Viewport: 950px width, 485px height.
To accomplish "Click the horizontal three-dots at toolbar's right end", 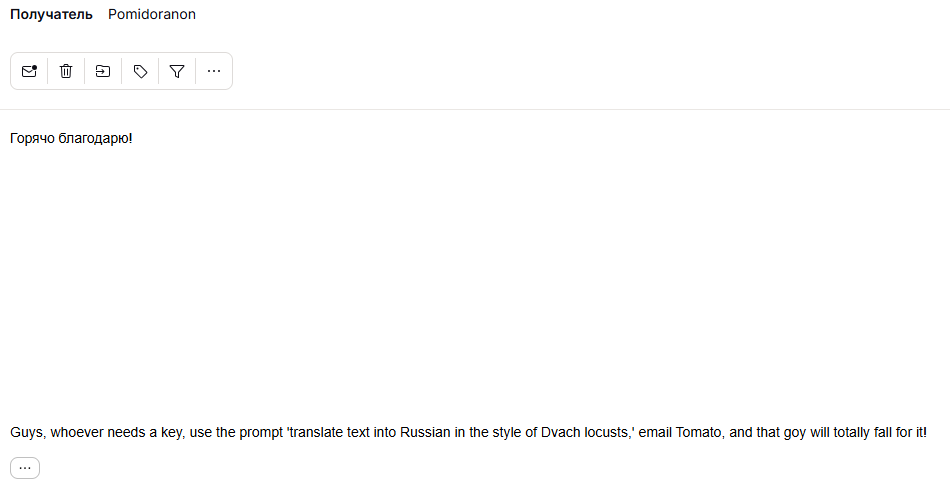I will 214,71.
